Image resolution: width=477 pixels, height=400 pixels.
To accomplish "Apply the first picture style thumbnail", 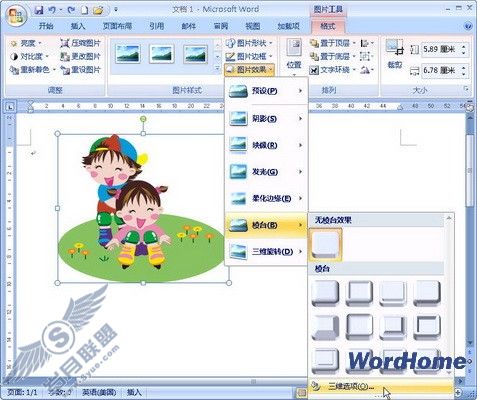I will (128, 54).
